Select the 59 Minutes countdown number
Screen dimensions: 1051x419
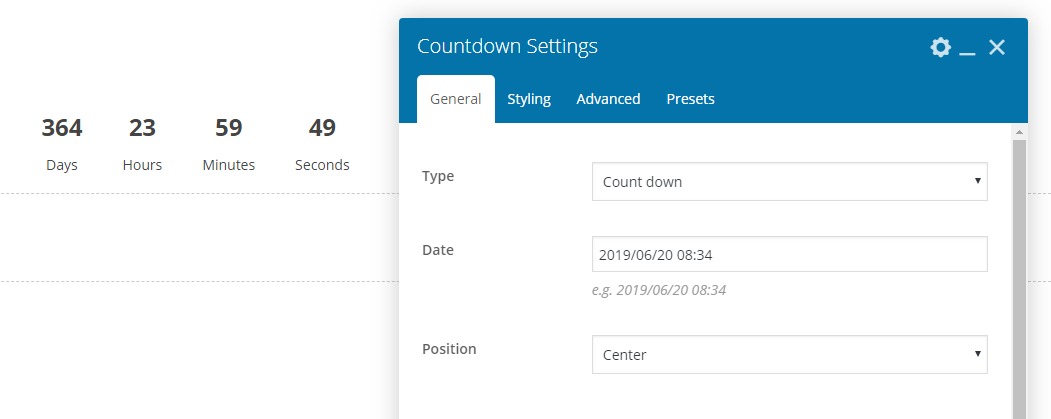tap(228, 128)
